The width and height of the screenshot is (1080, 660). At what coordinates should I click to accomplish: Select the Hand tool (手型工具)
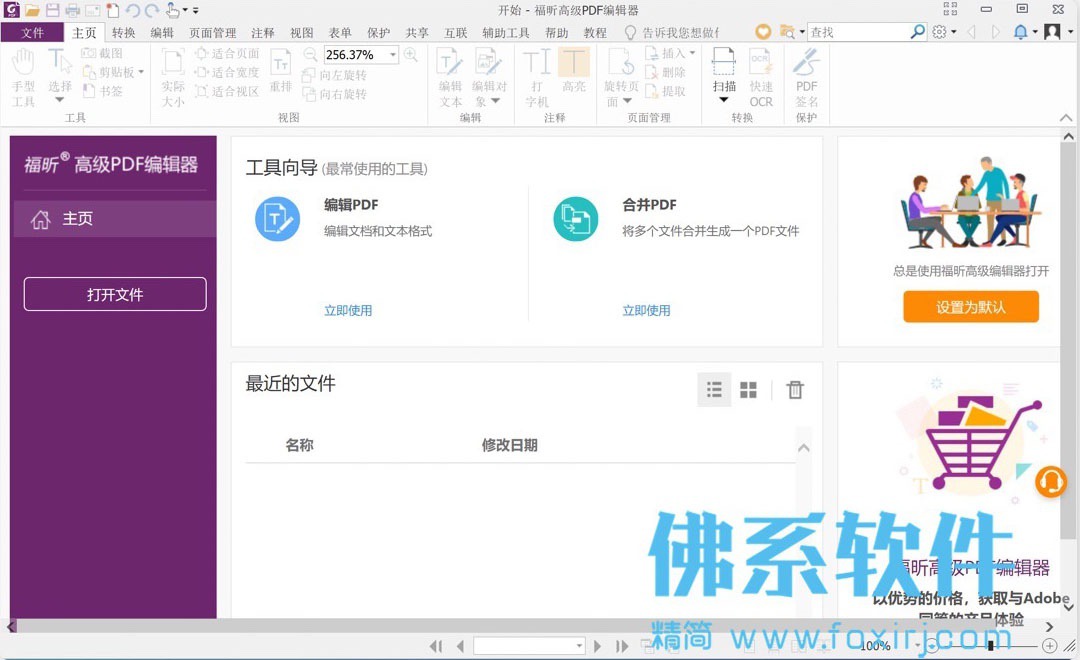pos(23,78)
